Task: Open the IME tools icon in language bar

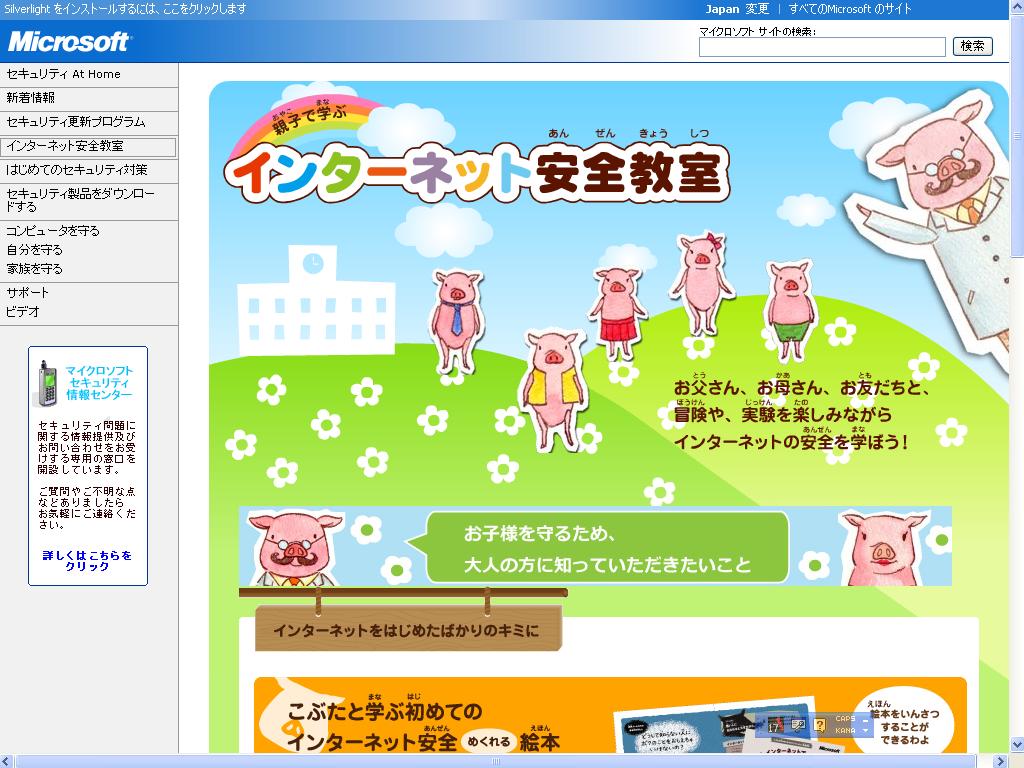Action: 798,726
